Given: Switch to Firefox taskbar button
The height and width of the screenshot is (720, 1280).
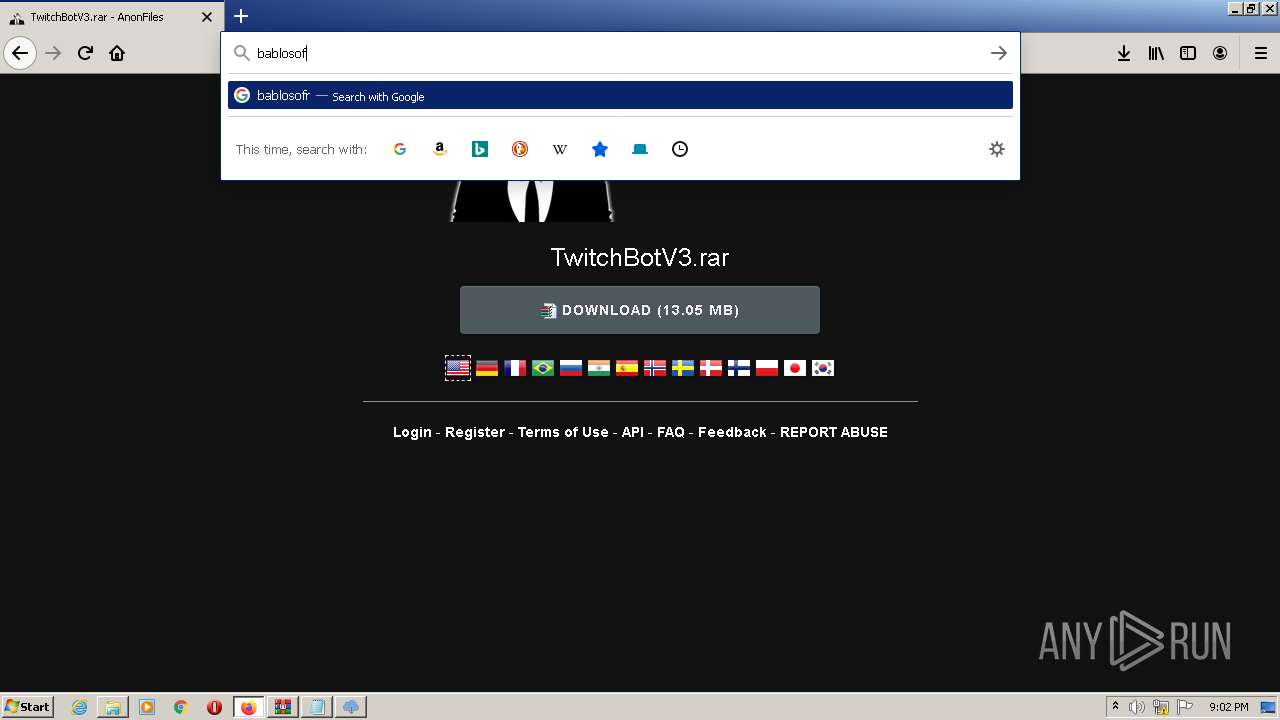Looking at the screenshot, I should click(x=249, y=707).
